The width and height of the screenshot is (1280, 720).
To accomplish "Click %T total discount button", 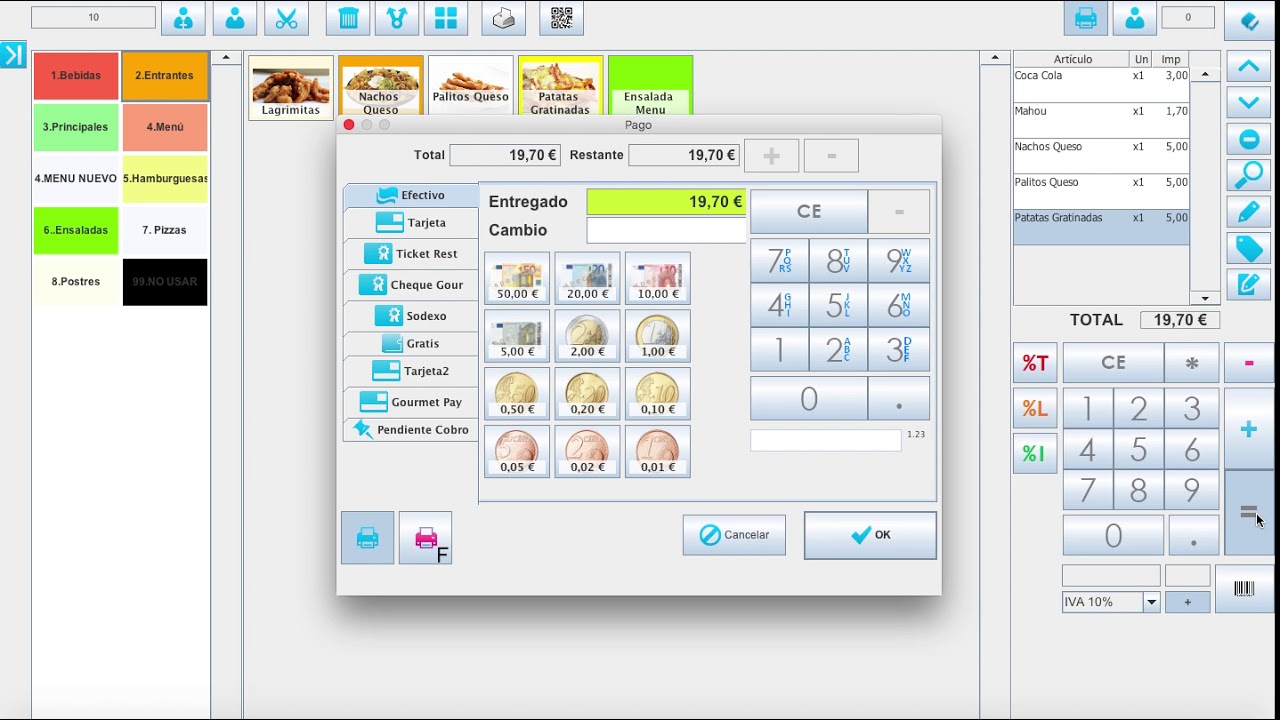I will pyautogui.click(x=1035, y=363).
